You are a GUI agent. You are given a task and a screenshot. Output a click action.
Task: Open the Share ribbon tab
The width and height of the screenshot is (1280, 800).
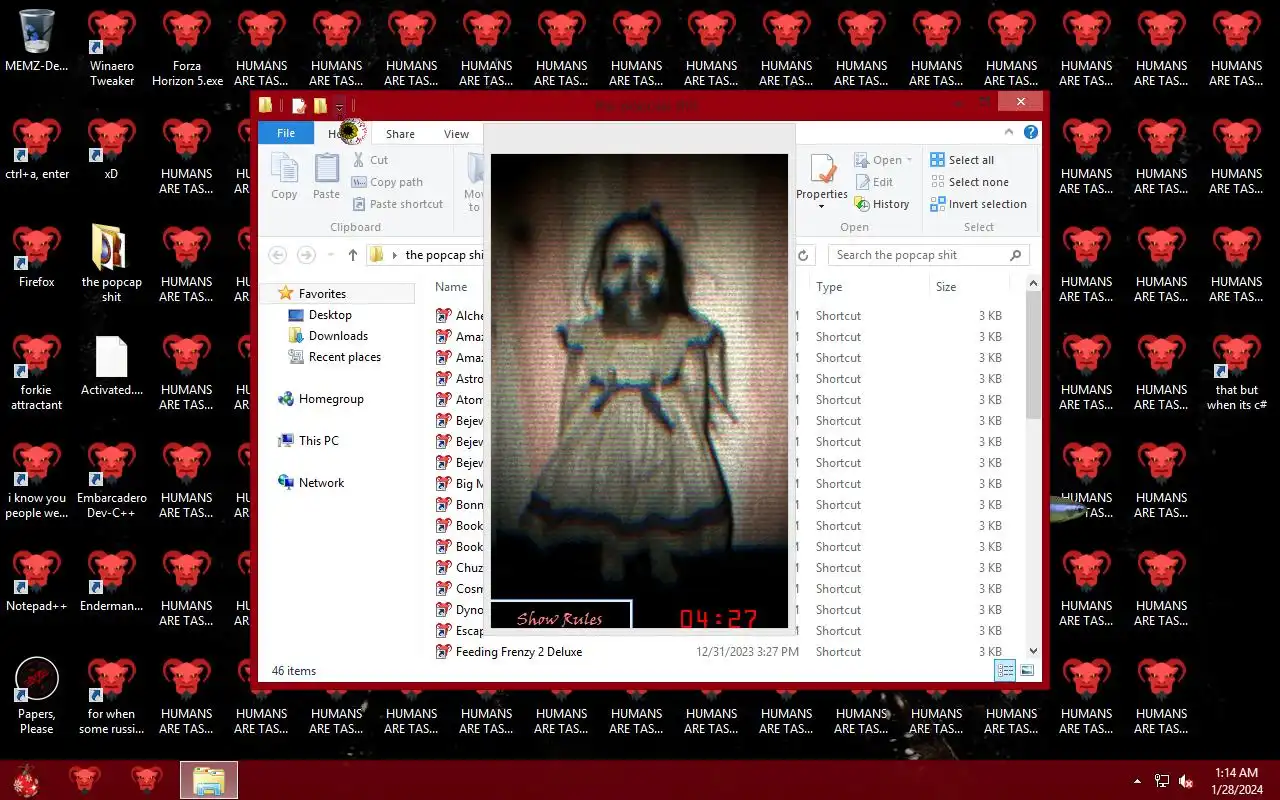(400, 134)
